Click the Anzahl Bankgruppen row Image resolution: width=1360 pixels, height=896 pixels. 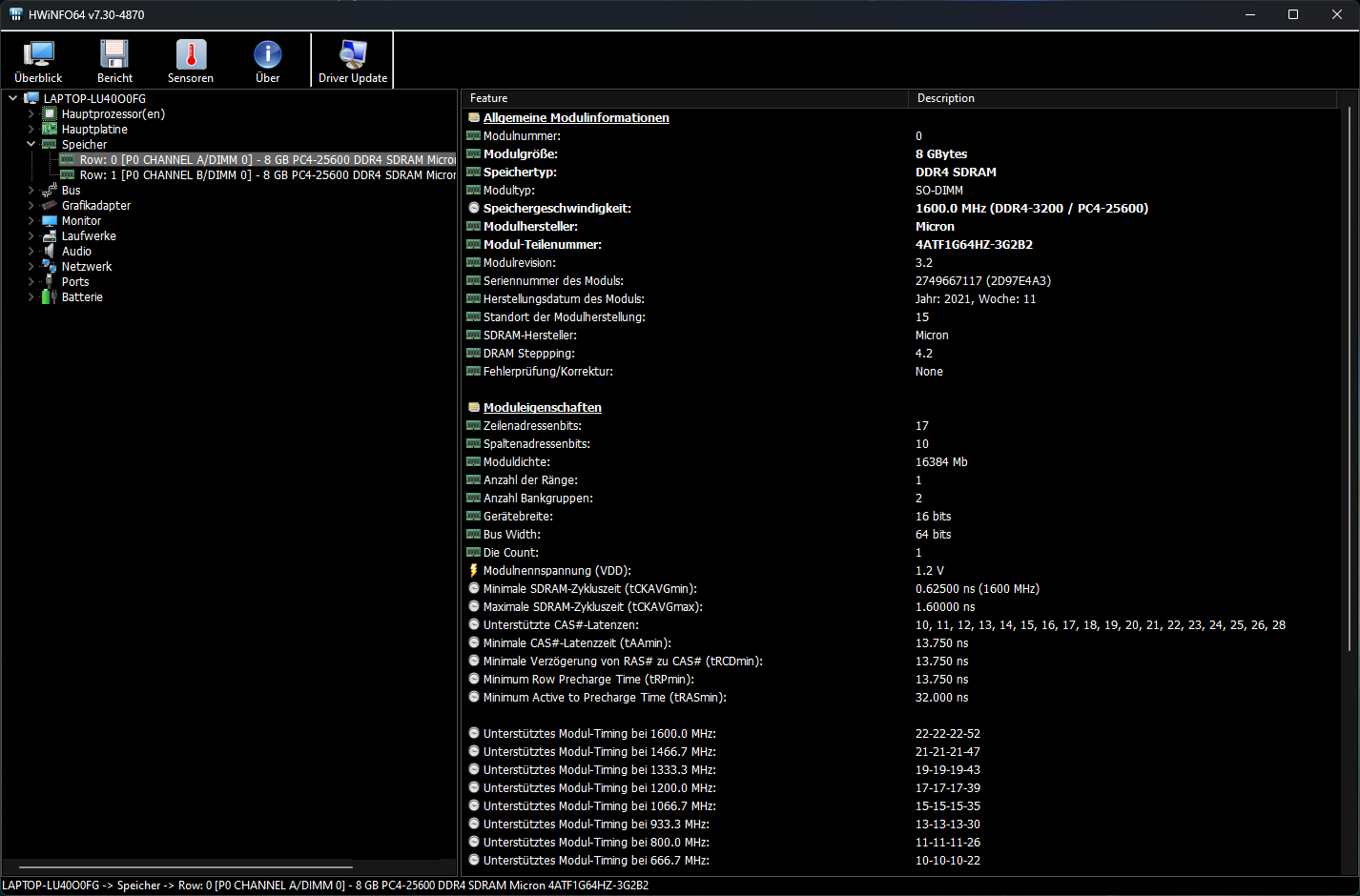pos(901,498)
